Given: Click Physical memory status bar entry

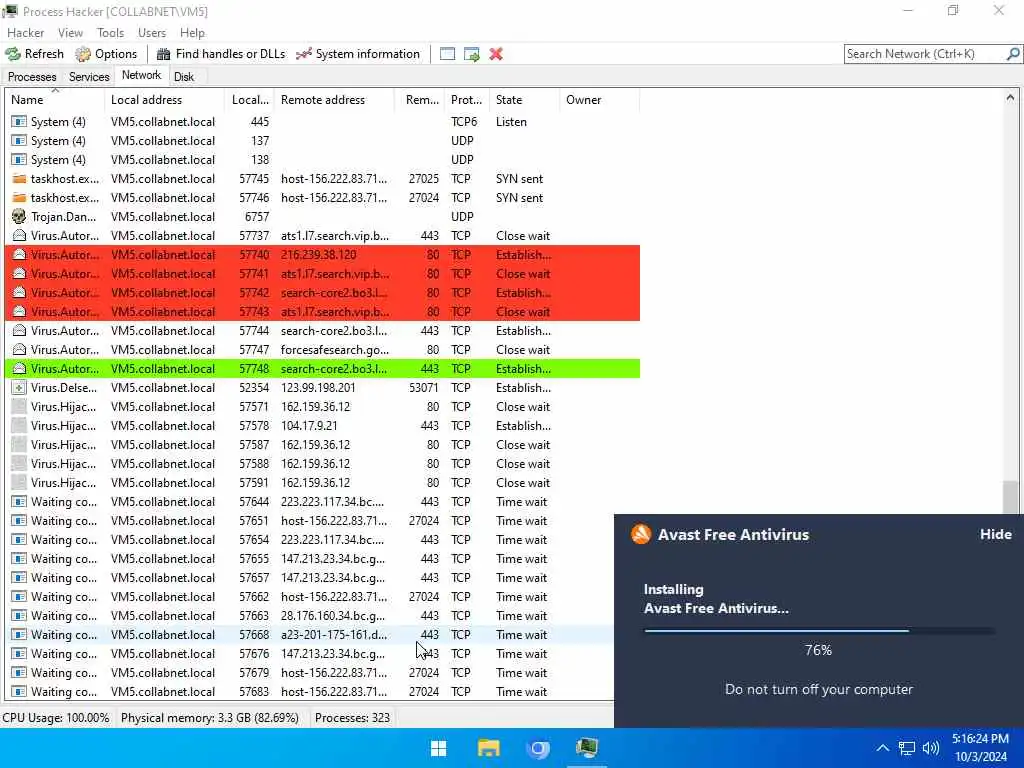Looking at the screenshot, I should (x=210, y=718).
